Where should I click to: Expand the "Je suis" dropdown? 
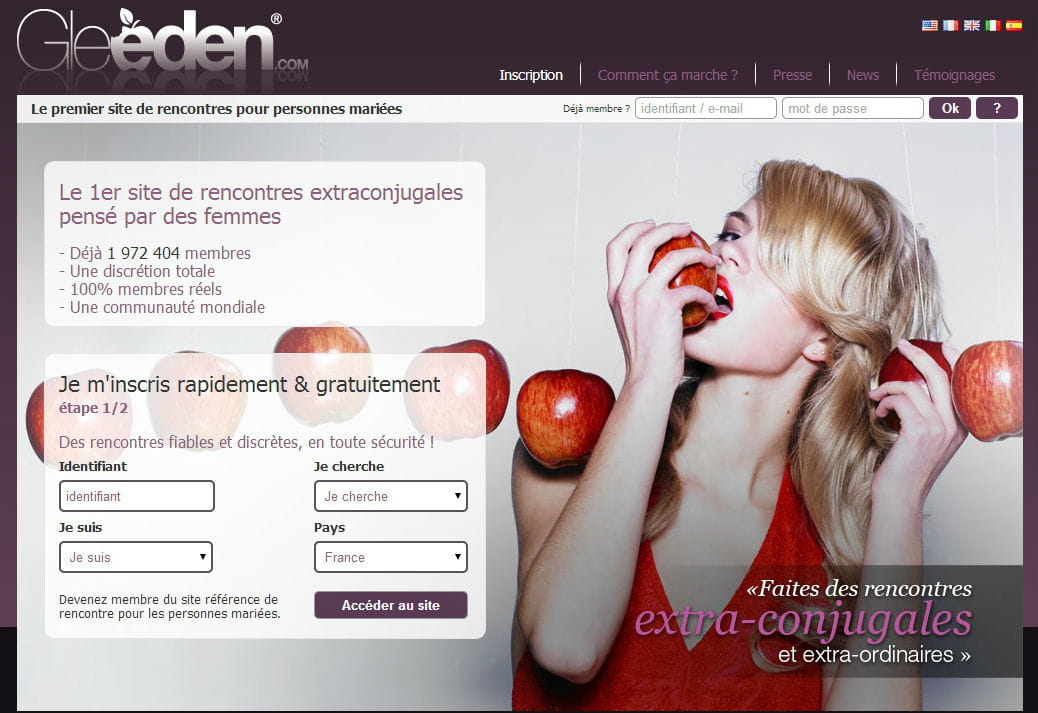(x=136, y=557)
